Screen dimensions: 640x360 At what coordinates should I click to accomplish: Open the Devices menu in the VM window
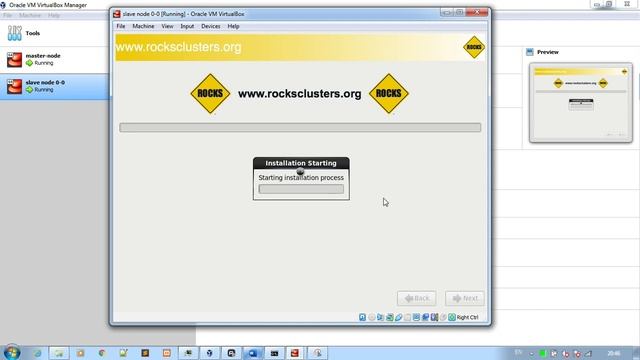211,26
